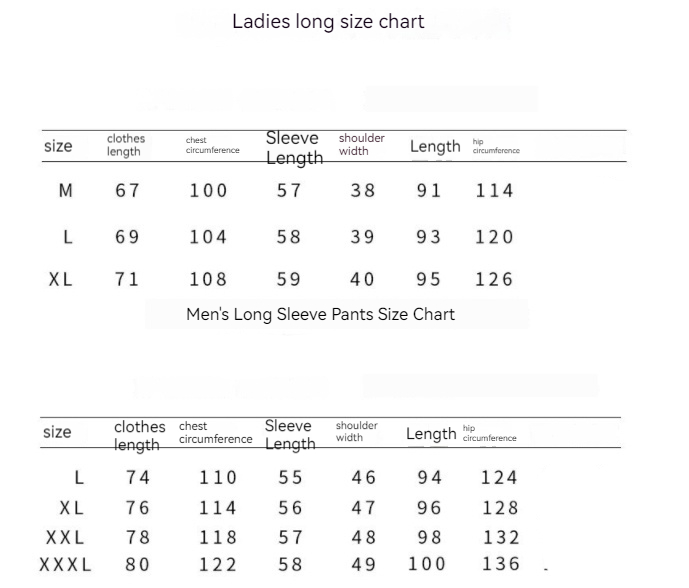The image size is (689, 588).
Task: Select men's size L clothes length 74
Action: click(138, 478)
